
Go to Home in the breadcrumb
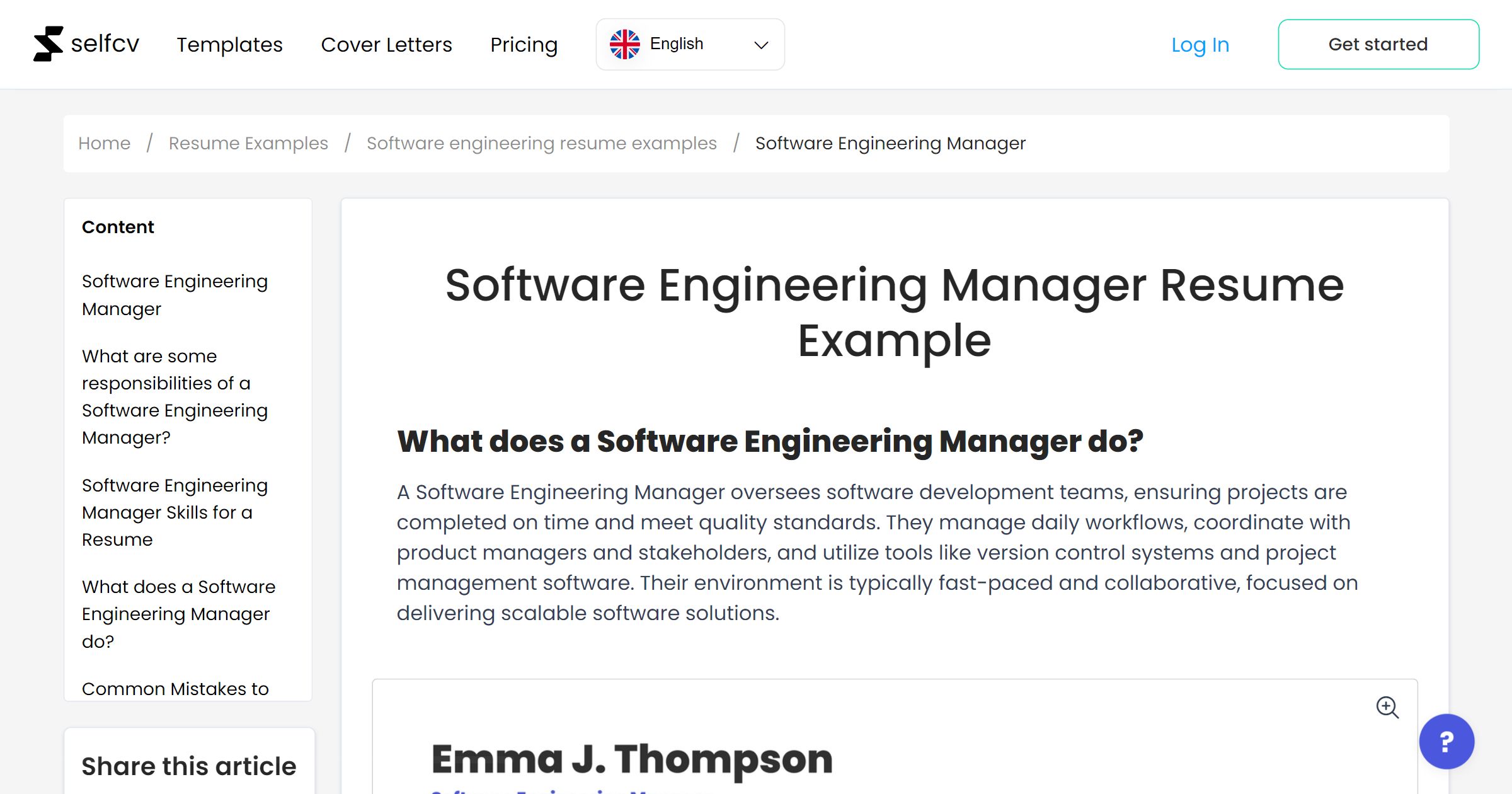(x=104, y=143)
